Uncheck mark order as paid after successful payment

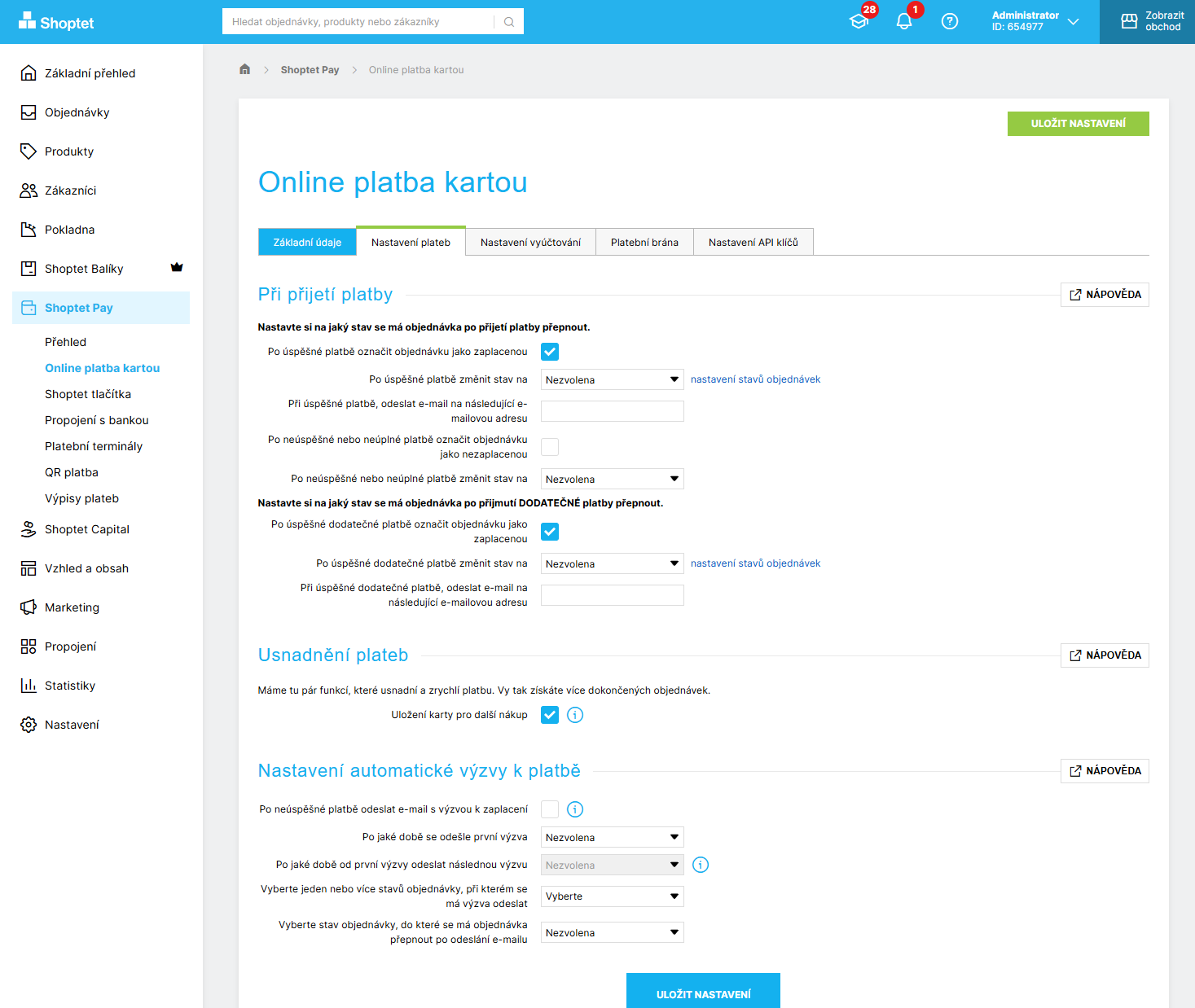pyautogui.click(x=550, y=352)
